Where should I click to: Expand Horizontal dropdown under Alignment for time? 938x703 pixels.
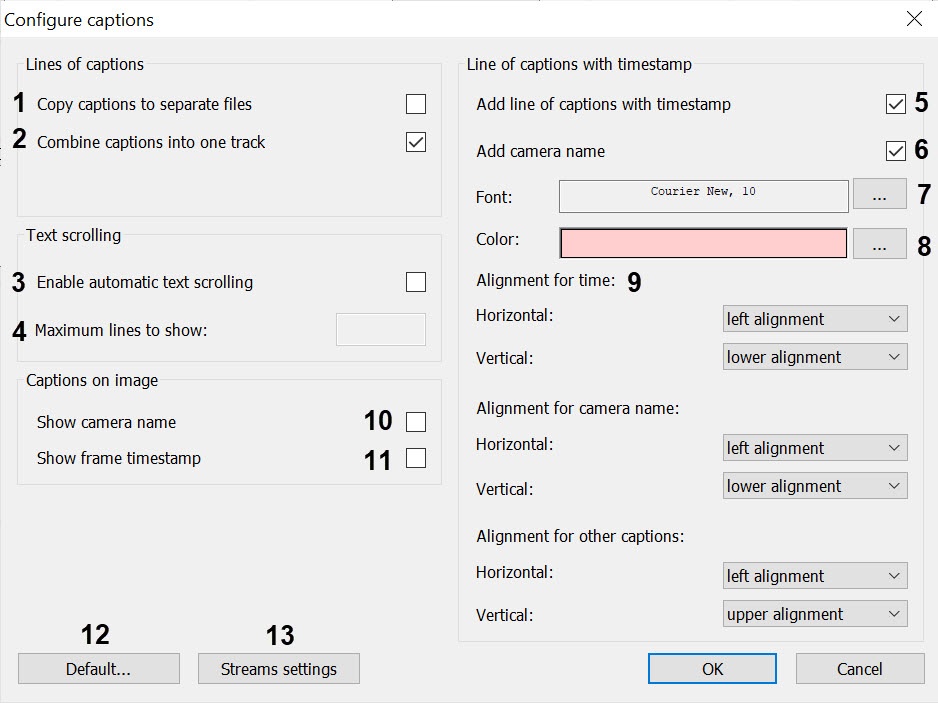pos(814,319)
